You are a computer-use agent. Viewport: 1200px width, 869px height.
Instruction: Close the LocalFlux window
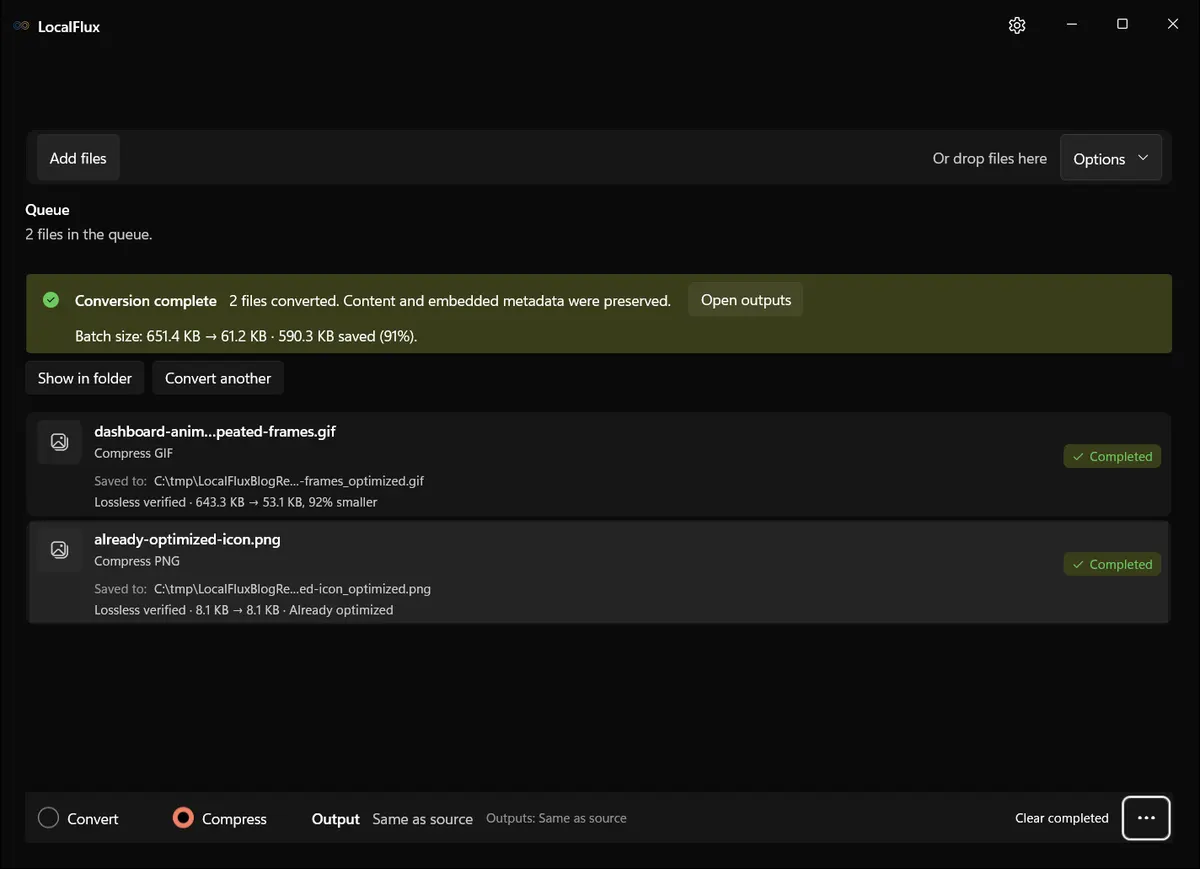point(1173,24)
